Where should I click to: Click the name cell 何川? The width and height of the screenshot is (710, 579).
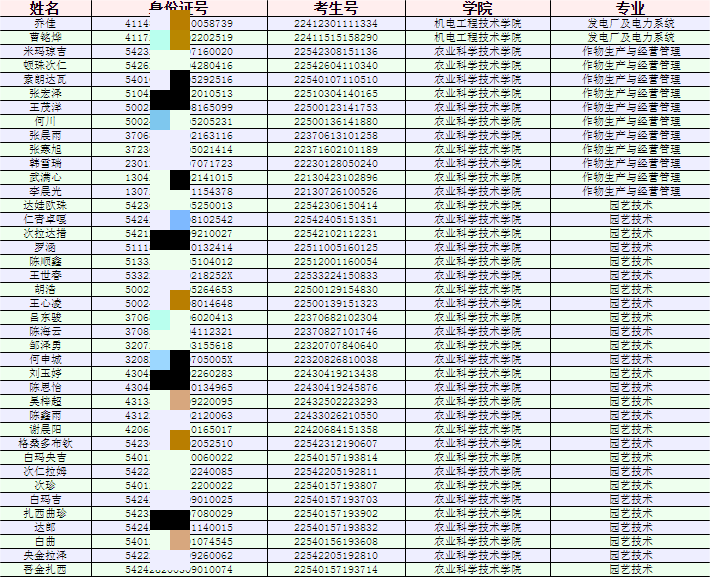click(x=45, y=120)
